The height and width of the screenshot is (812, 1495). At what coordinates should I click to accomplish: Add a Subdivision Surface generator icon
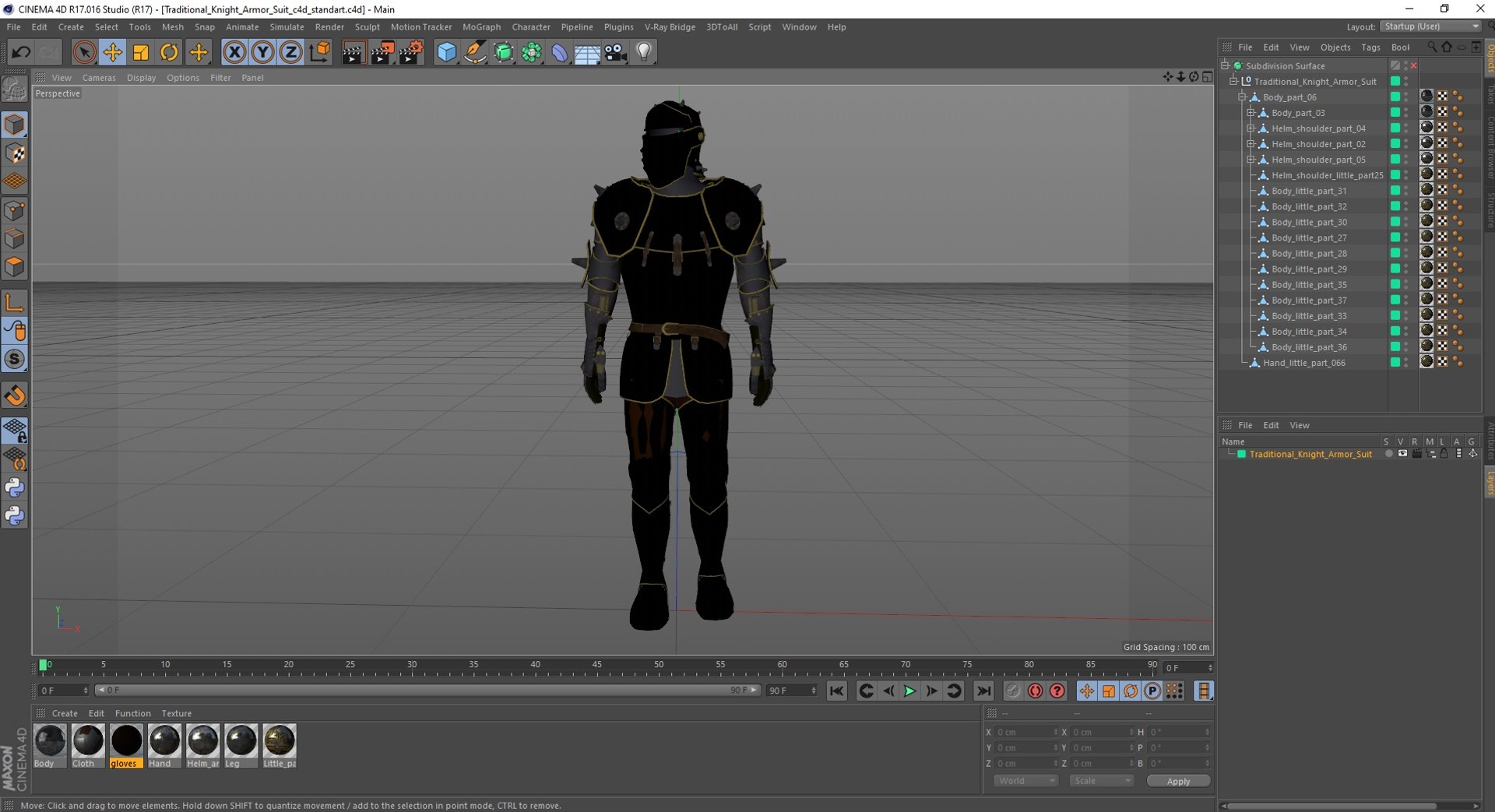point(504,52)
